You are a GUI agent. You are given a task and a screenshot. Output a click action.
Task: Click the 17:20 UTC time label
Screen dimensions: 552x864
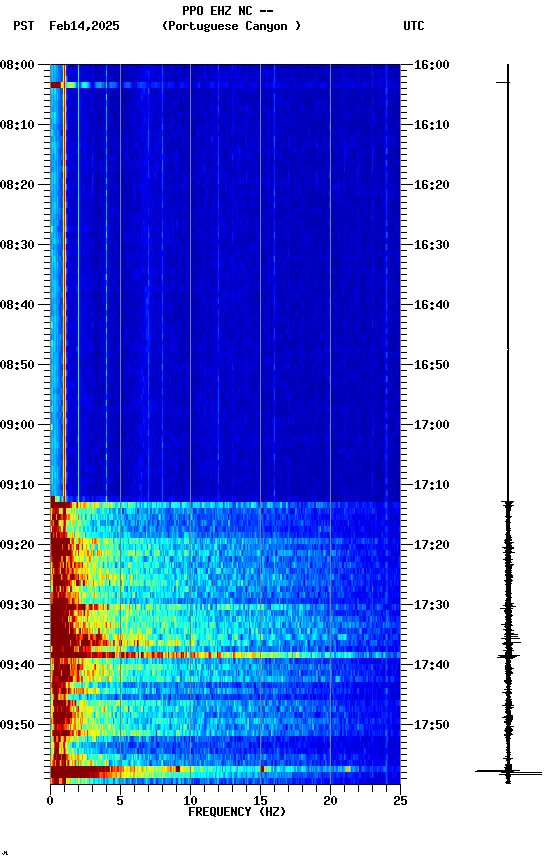pyautogui.click(x=432, y=546)
